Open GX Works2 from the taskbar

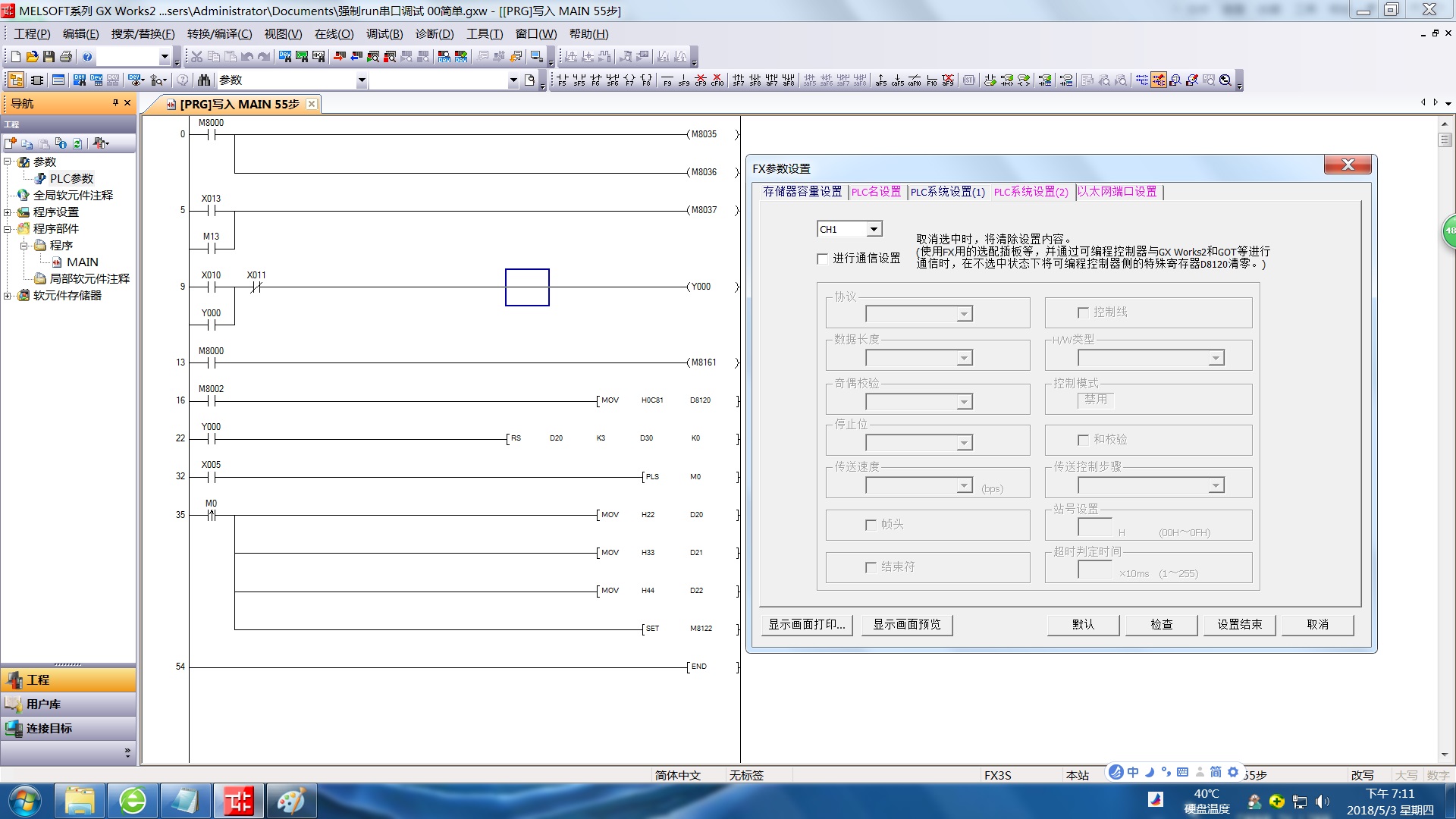pyautogui.click(x=238, y=801)
